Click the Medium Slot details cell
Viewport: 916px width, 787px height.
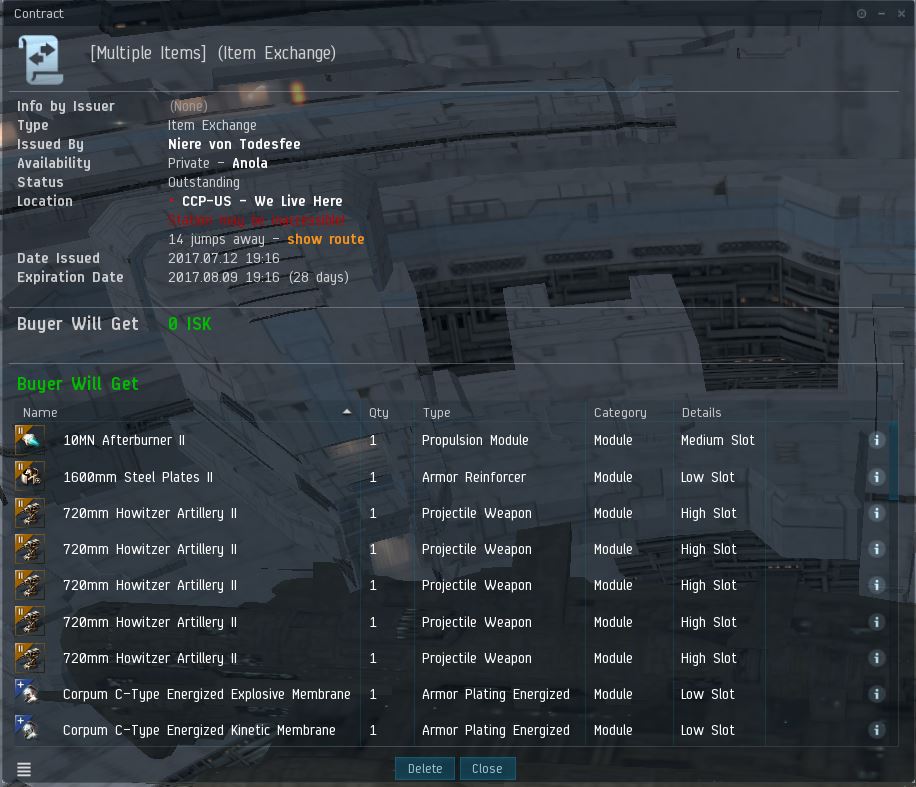pyautogui.click(x=717, y=440)
